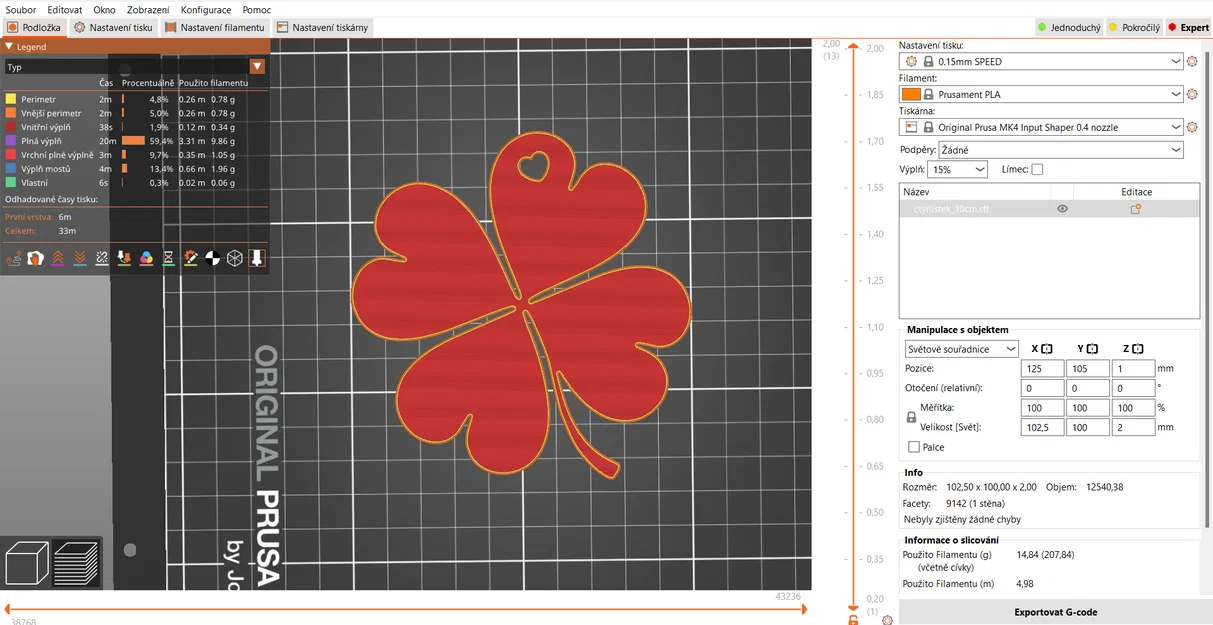Click Měřítka Y scale field
Viewport: 1213px width, 625px height.
pyautogui.click(x=1088, y=408)
